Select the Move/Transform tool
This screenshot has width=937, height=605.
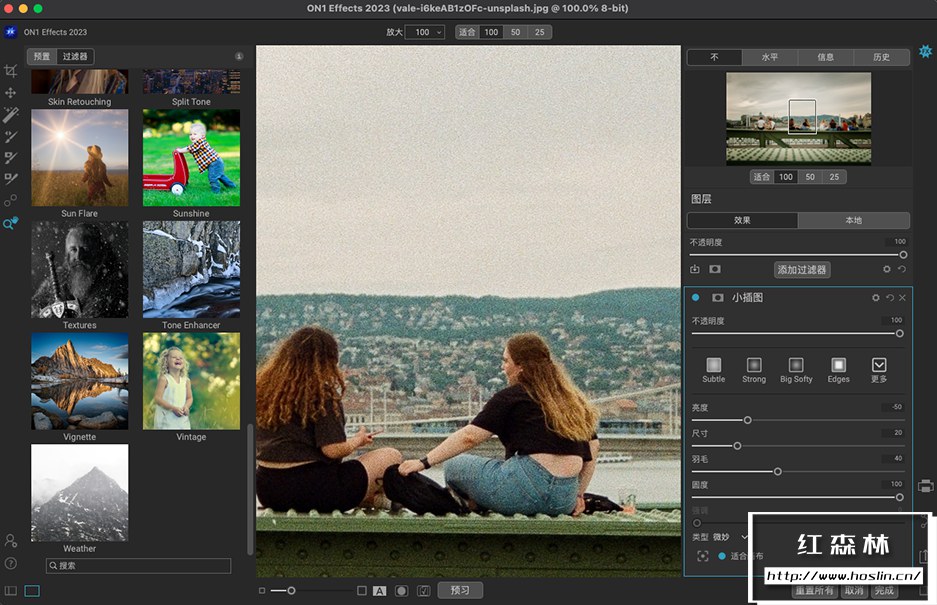coord(11,93)
